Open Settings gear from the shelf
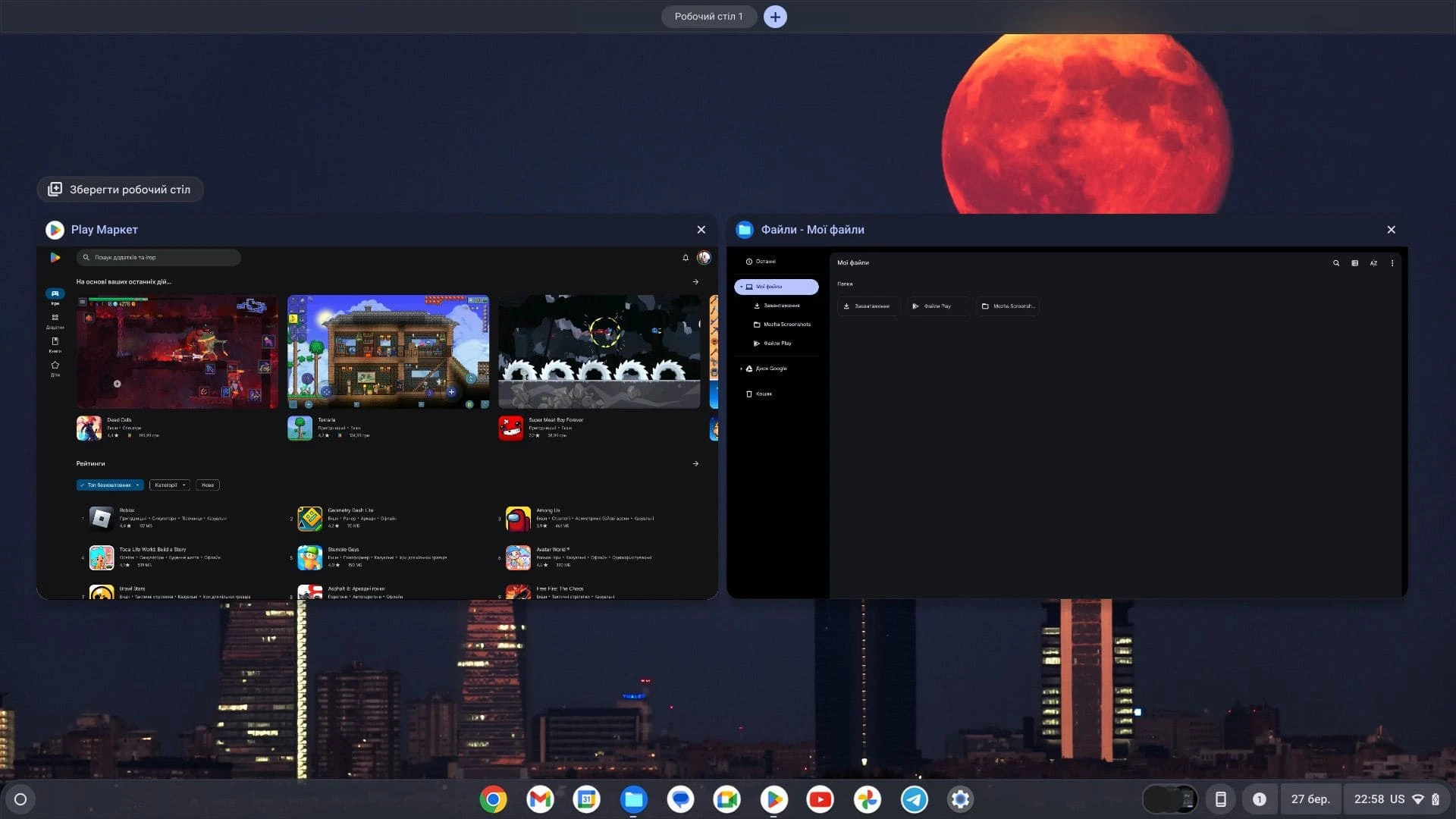 point(960,799)
